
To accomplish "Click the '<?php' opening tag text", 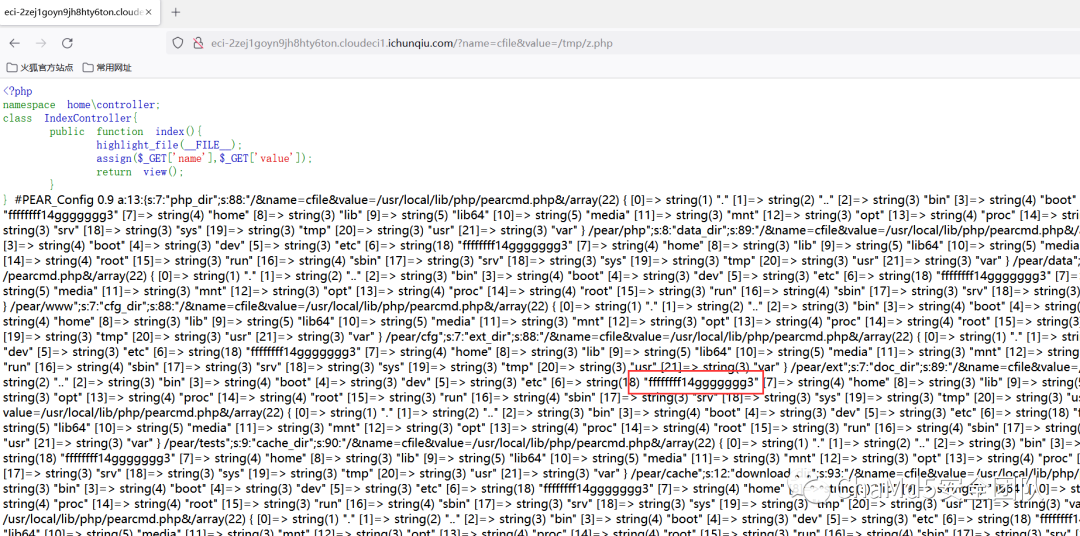I will point(17,90).
